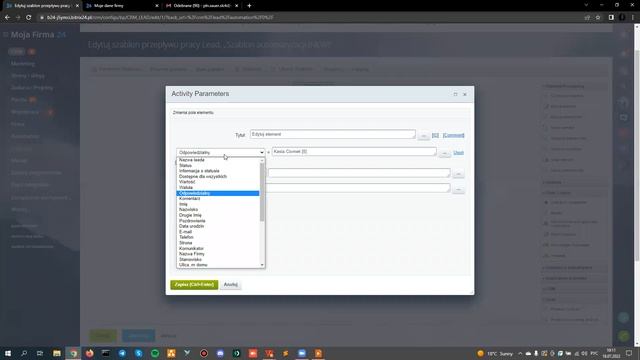The width and height of the screenshot is (640, 360).
Task: Choose Stanowisko from the field list
Action: tap(218, 260)
